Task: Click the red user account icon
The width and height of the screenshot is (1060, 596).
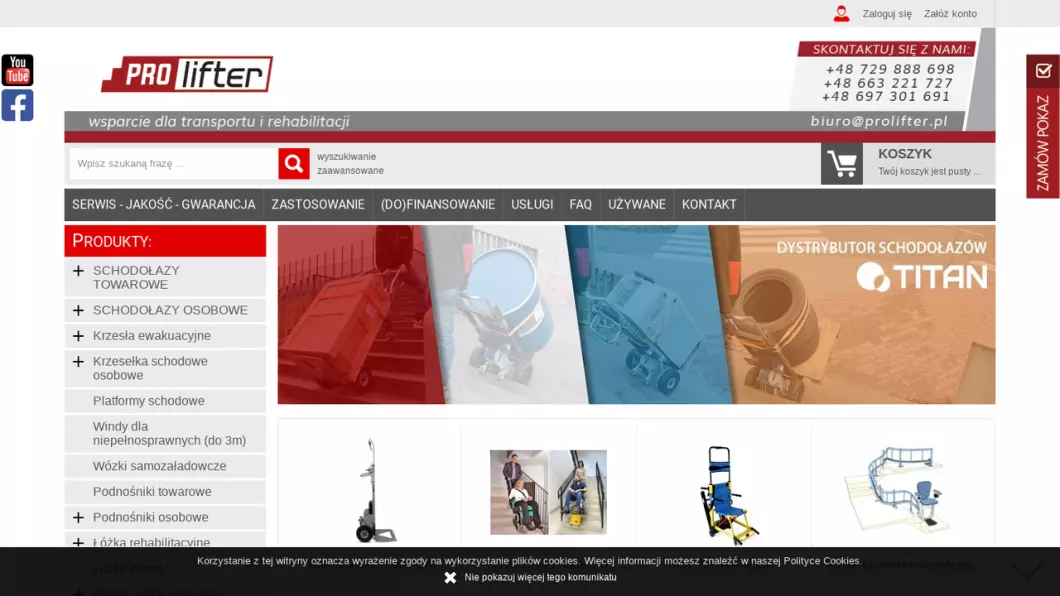Action: click(x=841, y=14)
